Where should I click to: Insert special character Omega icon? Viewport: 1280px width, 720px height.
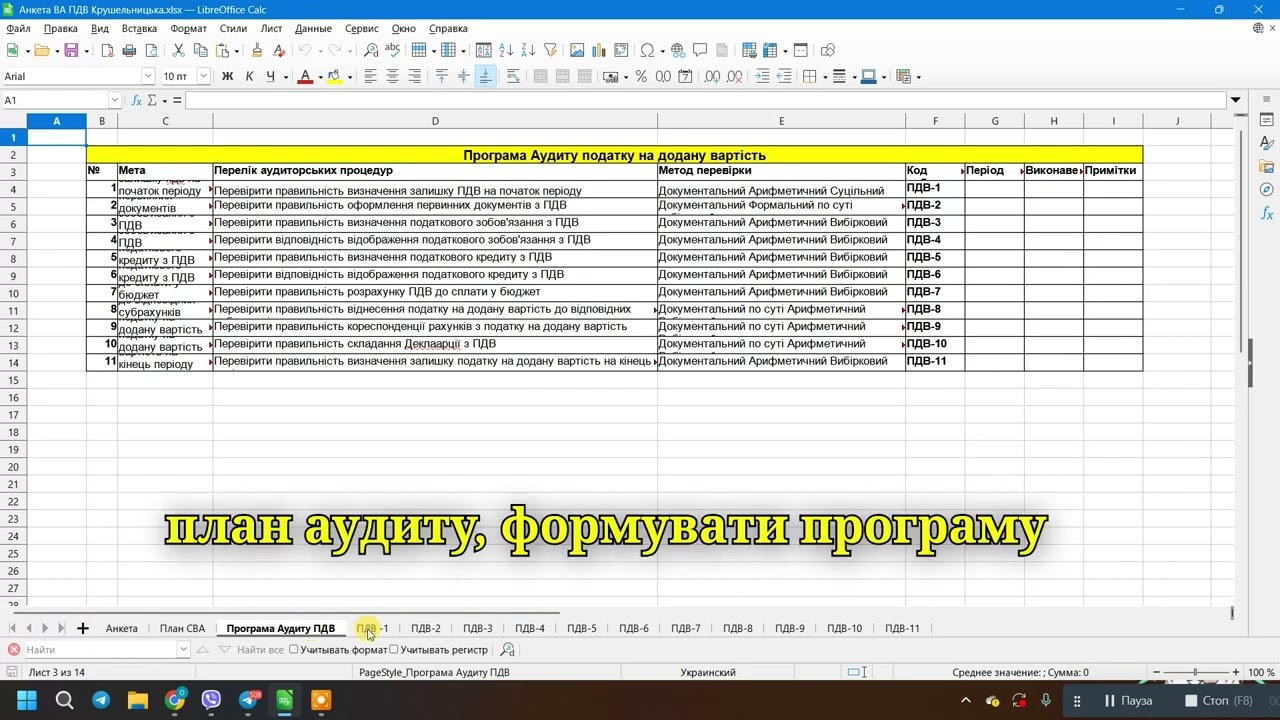point(647,50)
